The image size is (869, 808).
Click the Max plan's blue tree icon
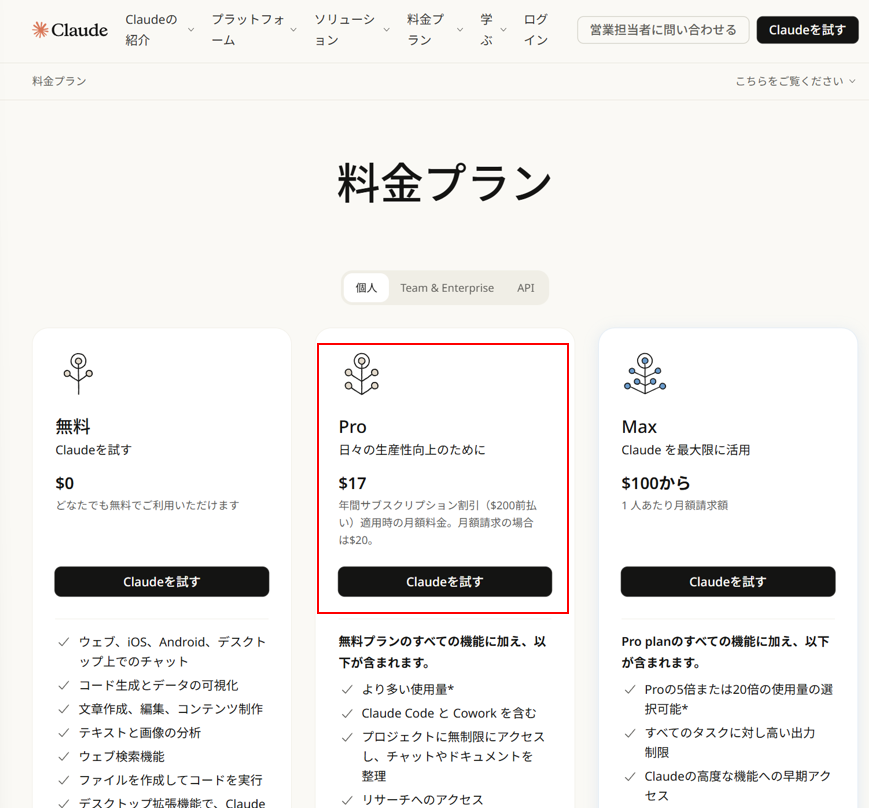644,374
